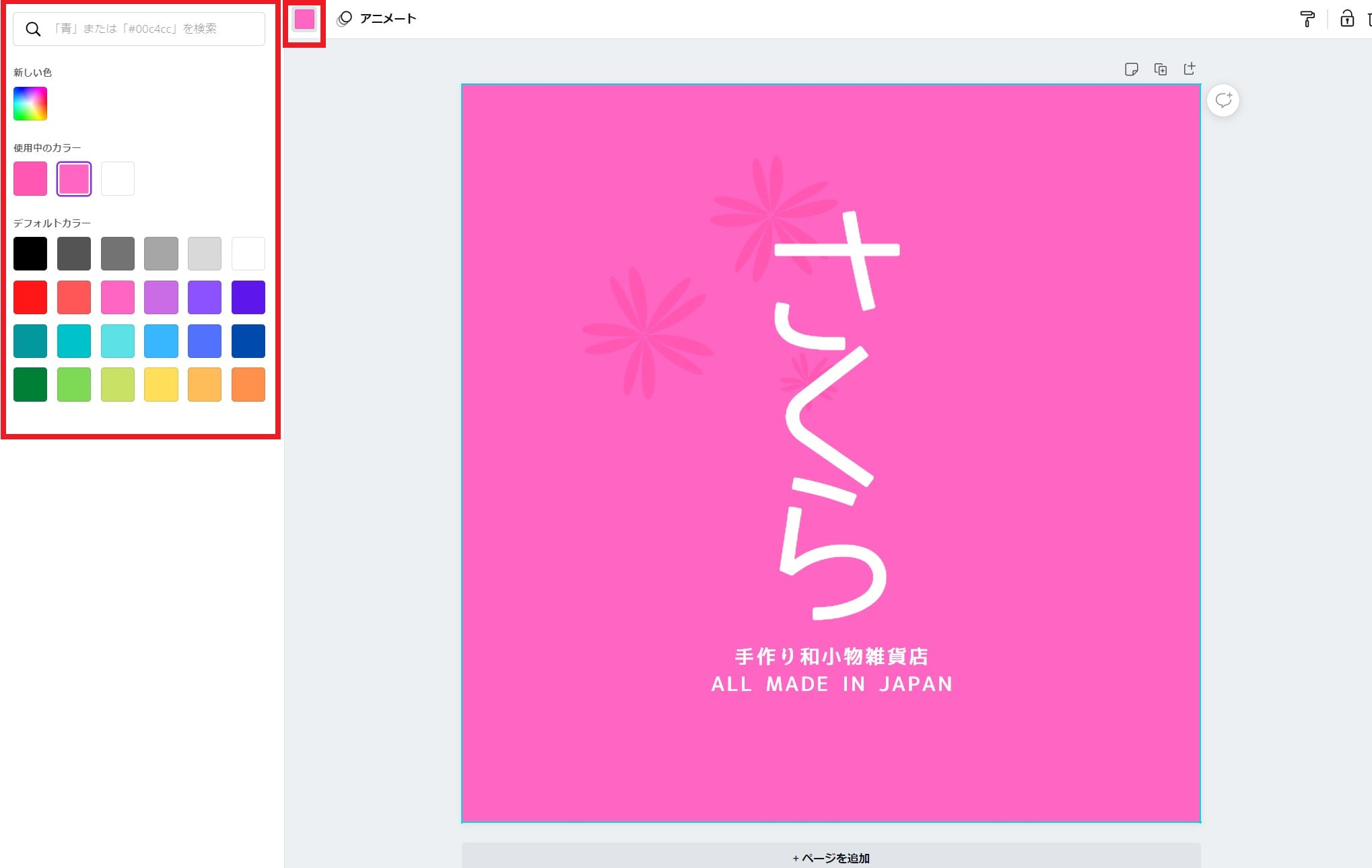Choose the dark navy blue default swatch

coord(248,341)
